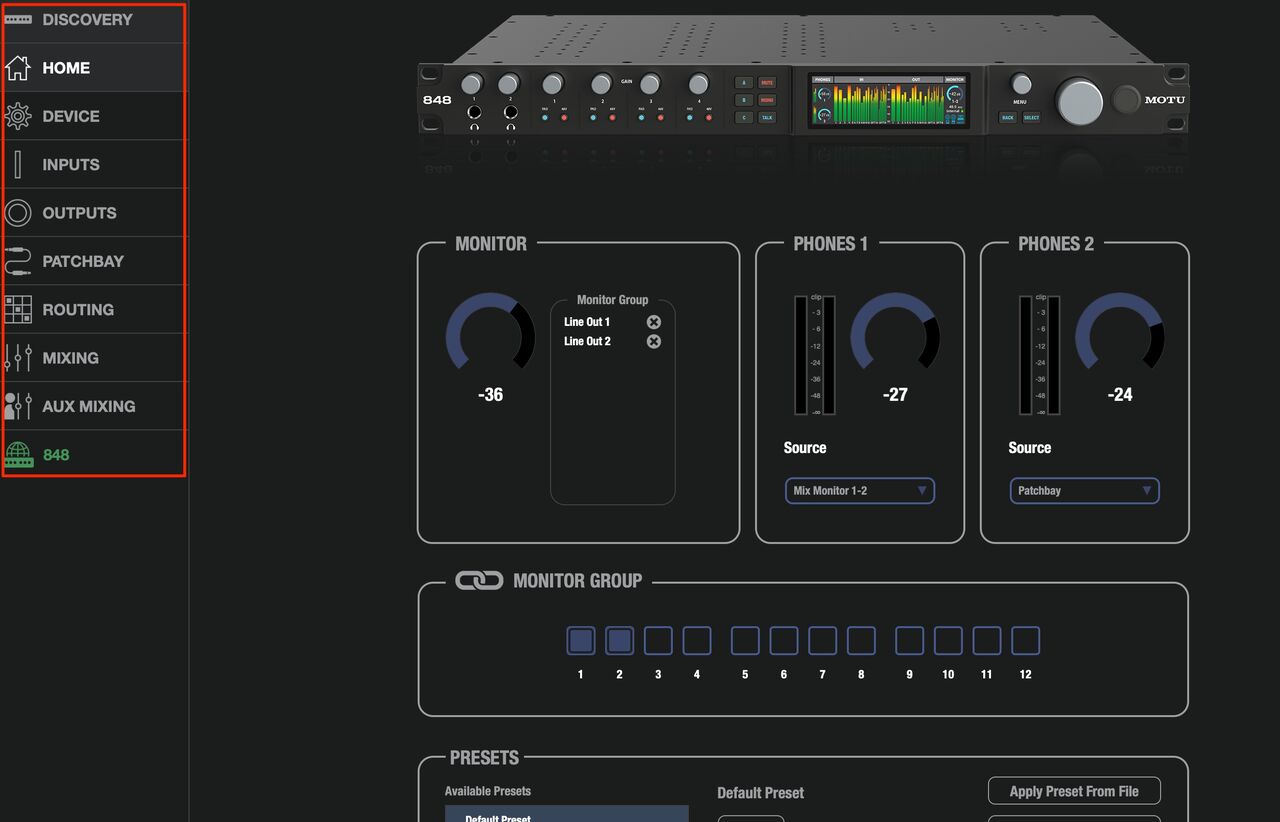Click the "Line Out 2" entry text

[x=587, y=342]
